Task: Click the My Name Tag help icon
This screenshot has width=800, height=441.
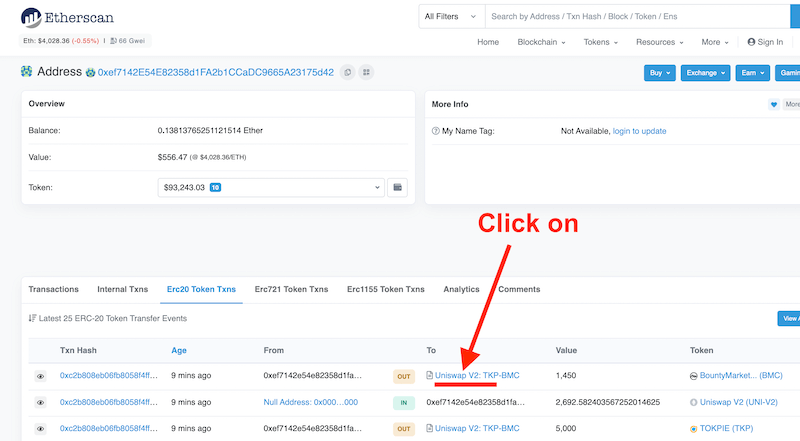Action: click(435, 131)
